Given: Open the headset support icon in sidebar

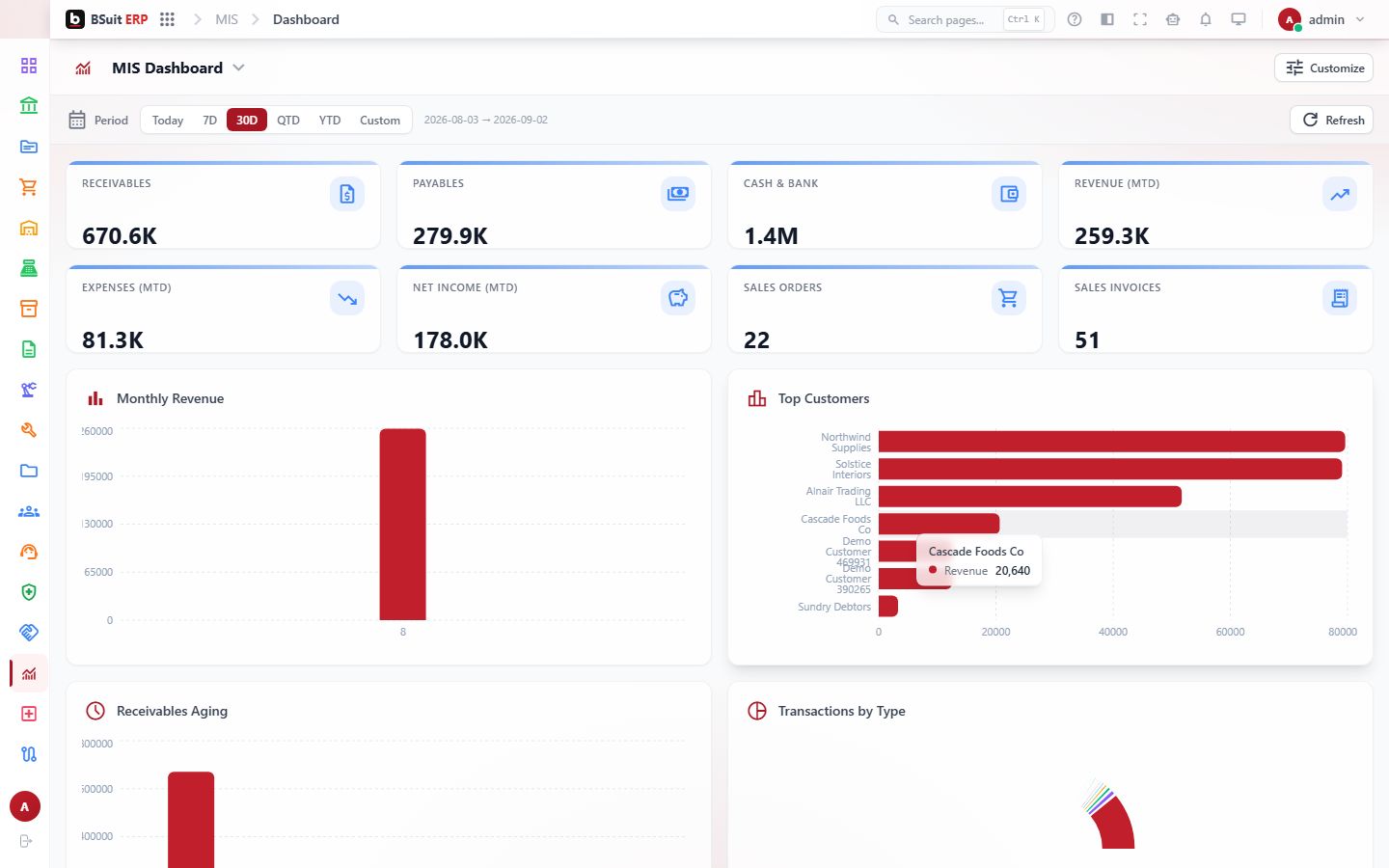Looking at the screenshot, I should pos(29,552).
